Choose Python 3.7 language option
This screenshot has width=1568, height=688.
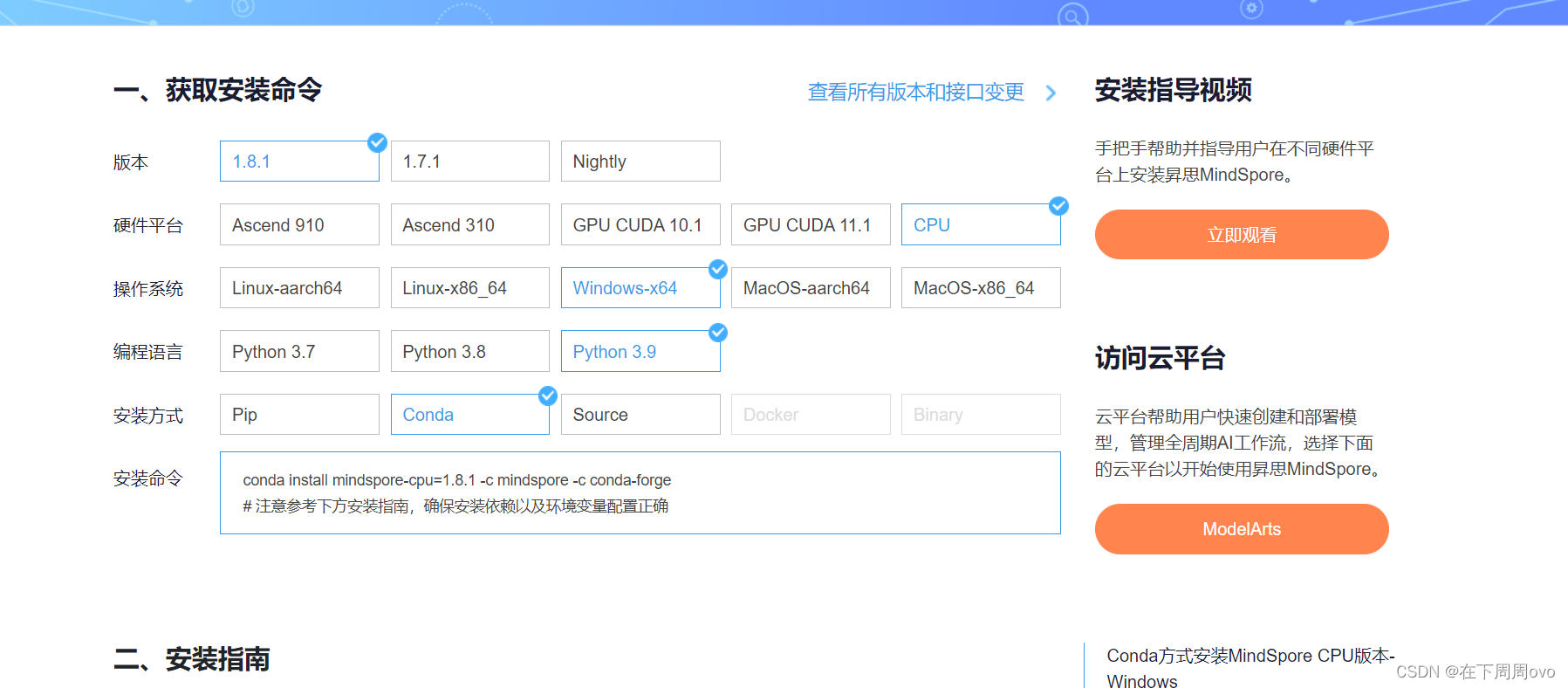299,351
